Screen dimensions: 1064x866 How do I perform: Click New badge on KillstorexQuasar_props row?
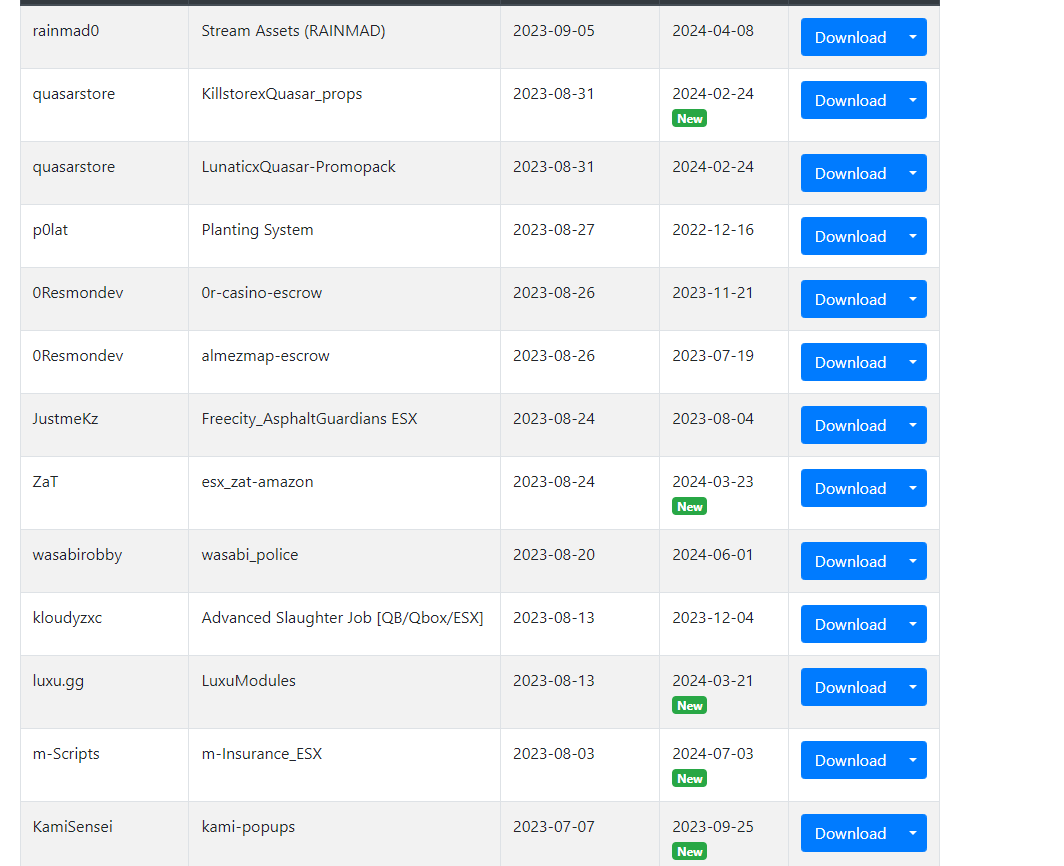(689, 119)
